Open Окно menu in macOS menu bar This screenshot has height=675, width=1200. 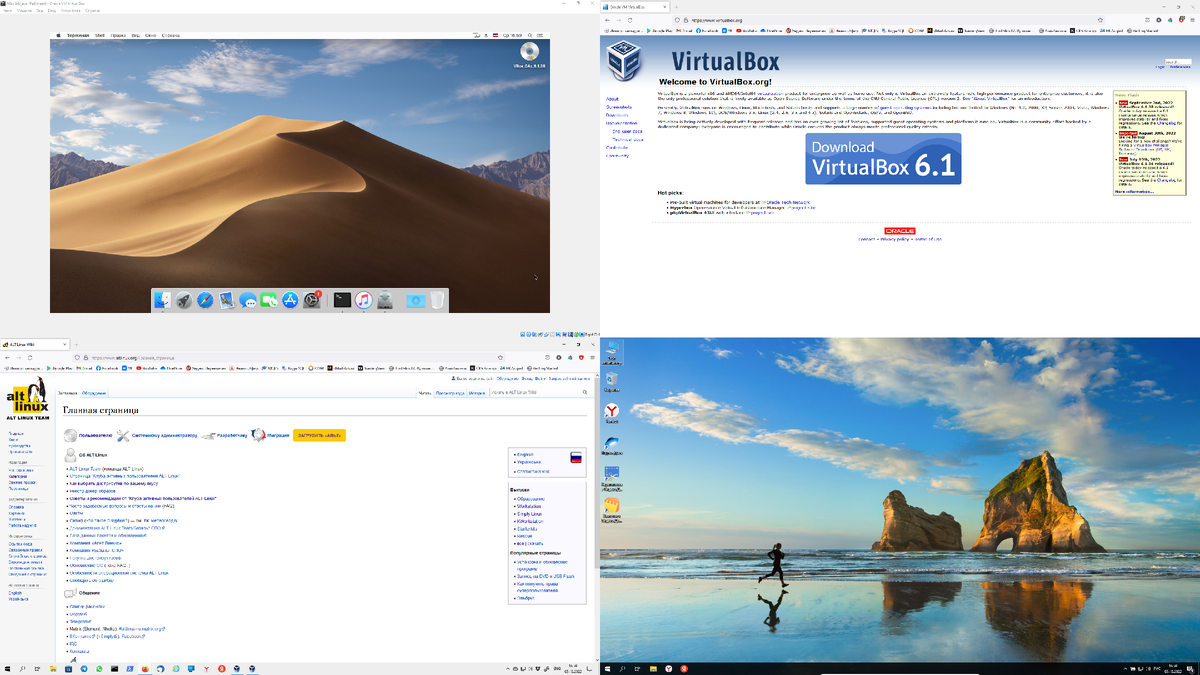[x=151, y=35]
